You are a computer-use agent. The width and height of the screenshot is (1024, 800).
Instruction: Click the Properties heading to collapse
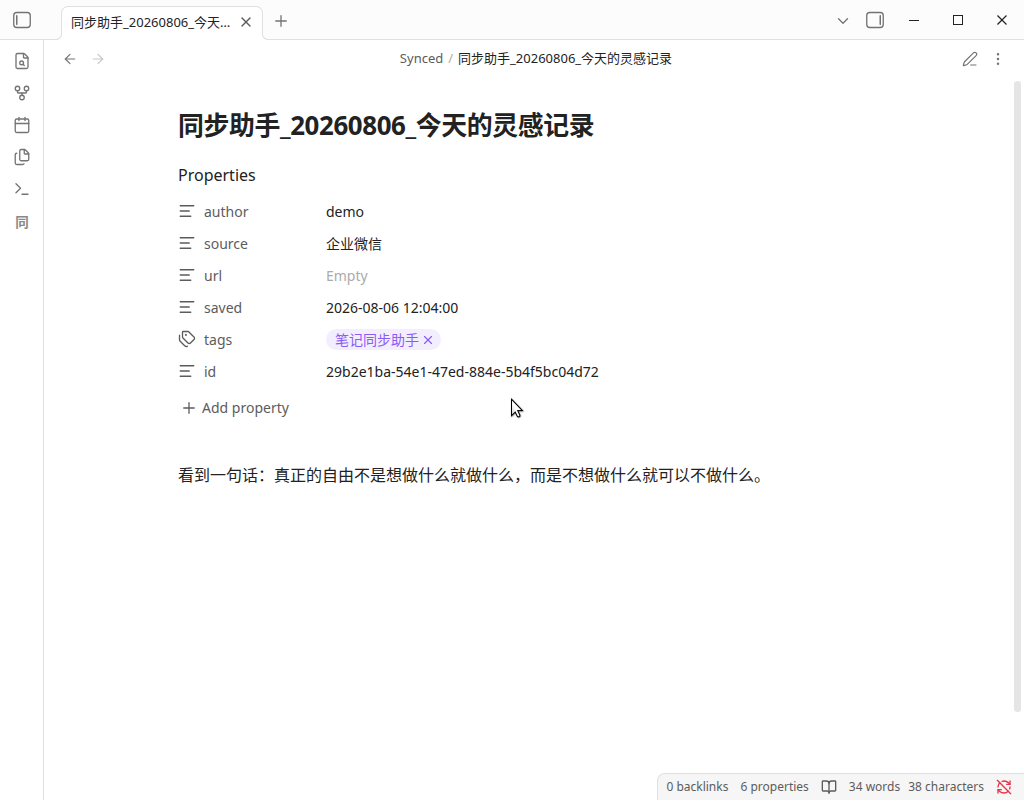pos(217,175)
